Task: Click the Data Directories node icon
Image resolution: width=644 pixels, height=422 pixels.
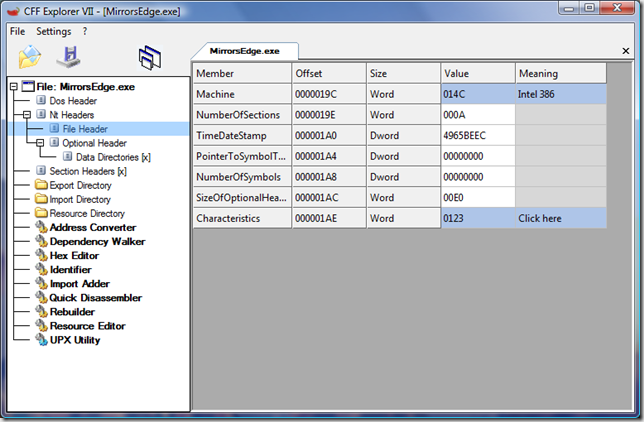Action: (x=68, y=157)
